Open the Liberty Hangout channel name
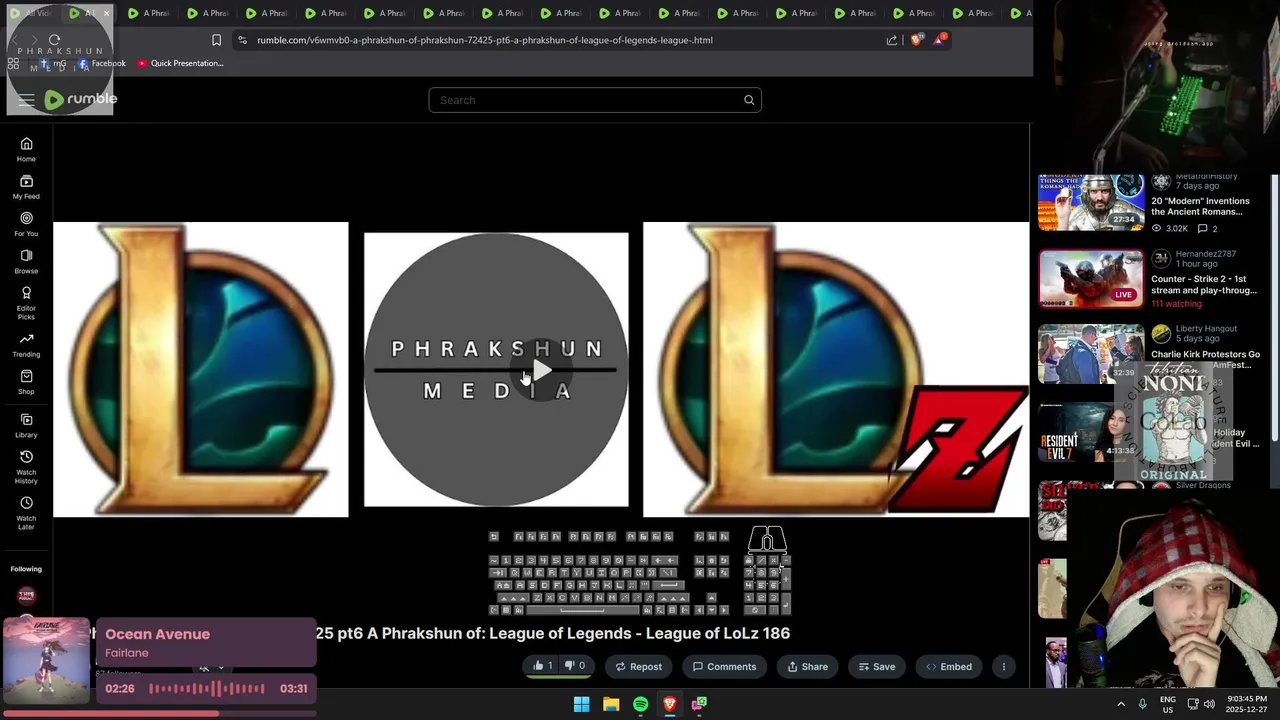 coord(1206,328)
